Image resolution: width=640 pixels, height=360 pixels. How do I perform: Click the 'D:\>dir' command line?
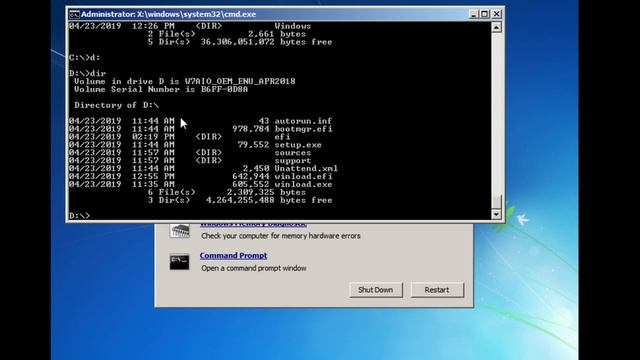[x=87, y=73]
